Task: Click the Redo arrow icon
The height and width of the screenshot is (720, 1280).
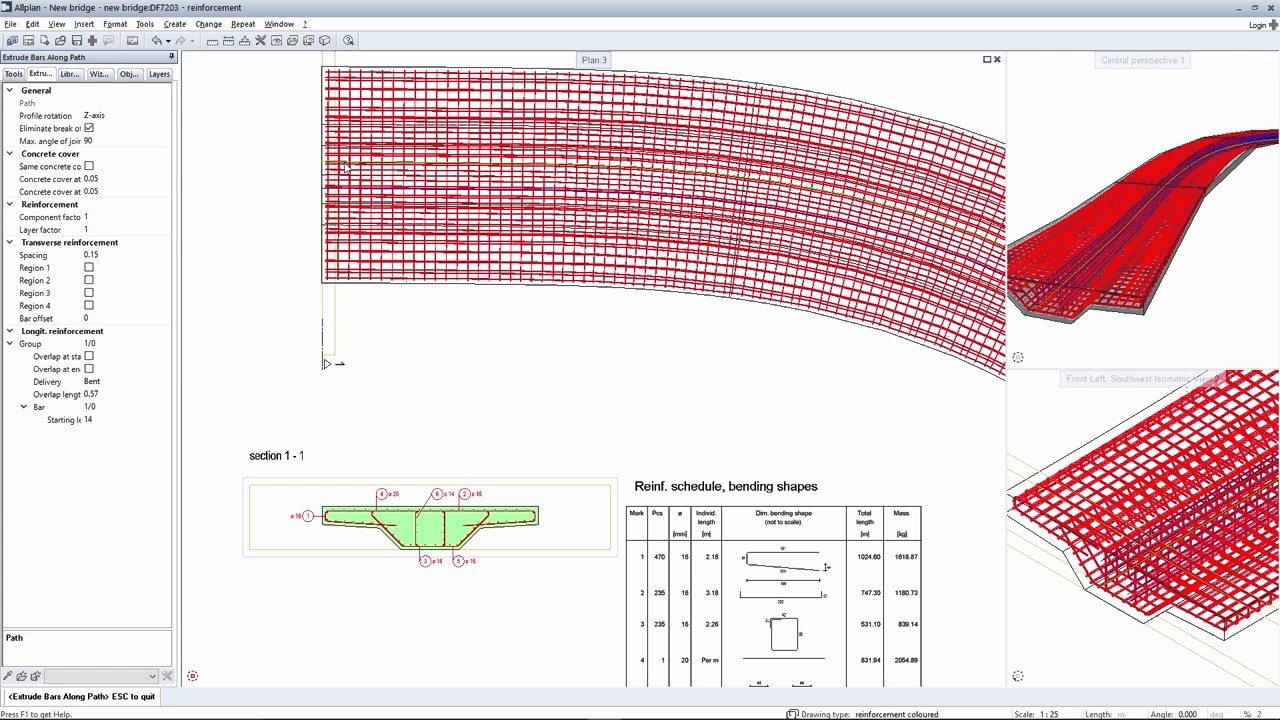Action: click(181, 41)
